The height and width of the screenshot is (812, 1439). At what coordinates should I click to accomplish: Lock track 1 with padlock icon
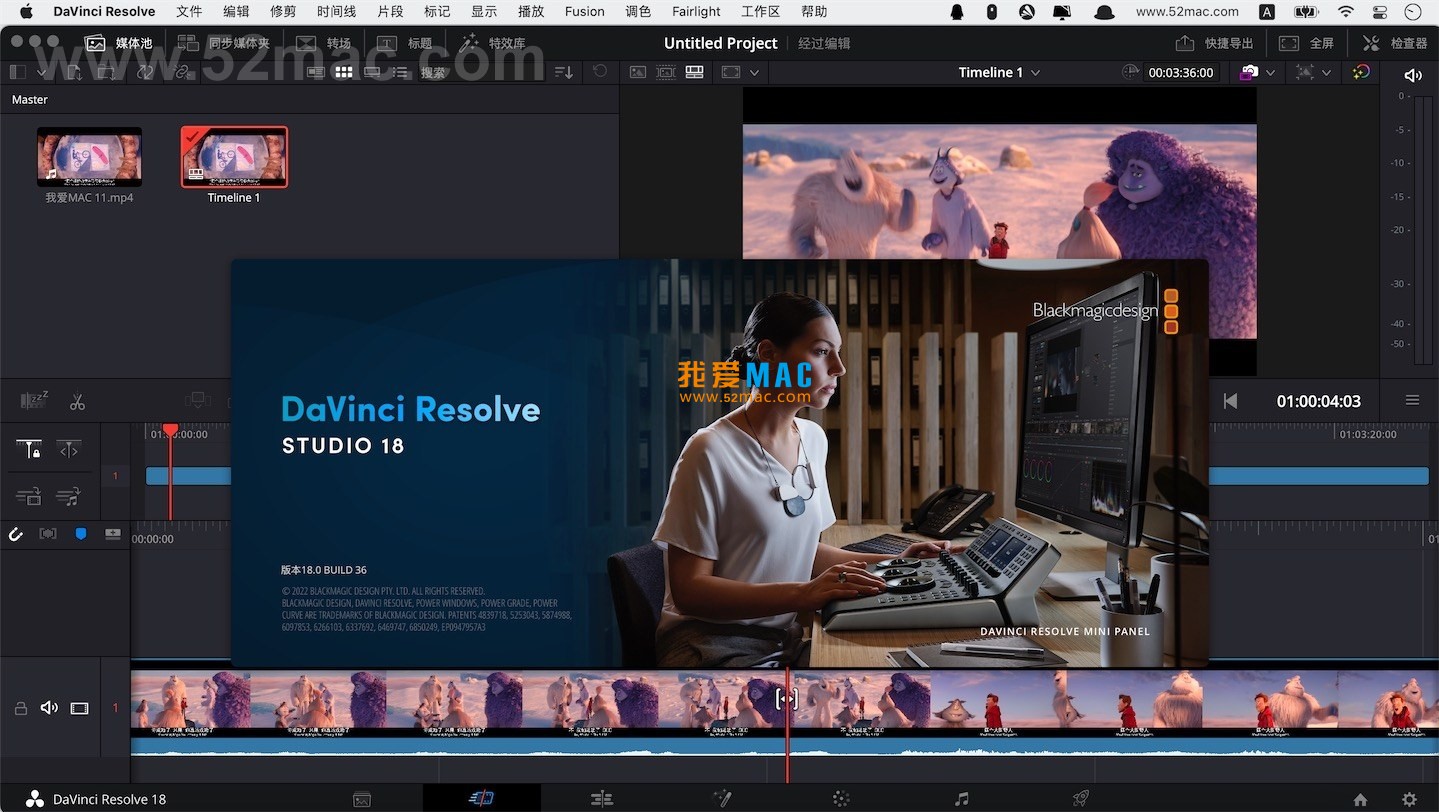coord(20,708)
